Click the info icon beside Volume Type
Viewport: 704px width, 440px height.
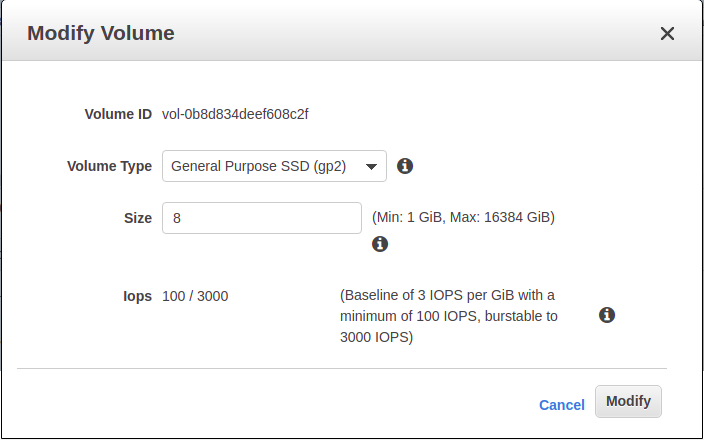[x=405, y=166]
